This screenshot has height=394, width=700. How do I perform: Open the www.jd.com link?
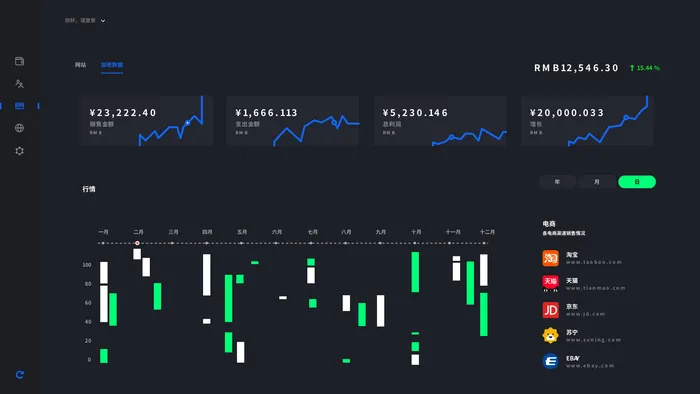[x=585, y=314]
